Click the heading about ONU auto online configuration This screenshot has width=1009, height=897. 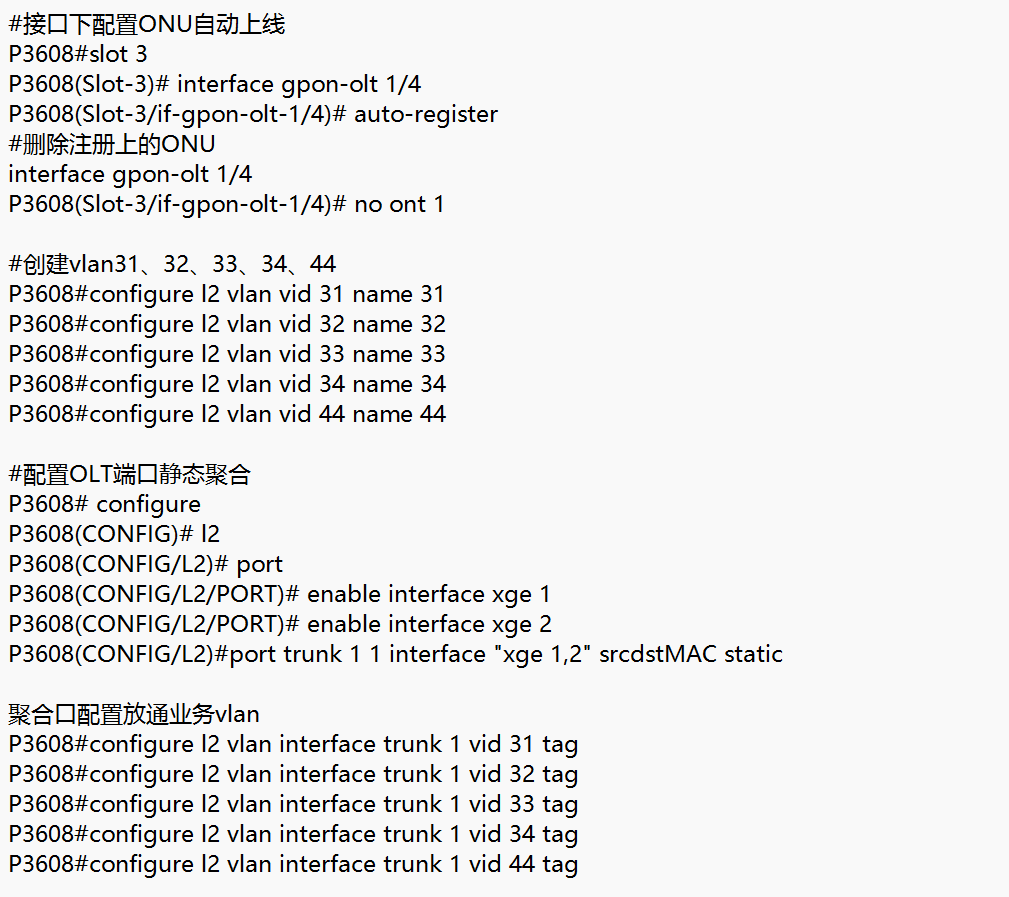pos(146,24)
